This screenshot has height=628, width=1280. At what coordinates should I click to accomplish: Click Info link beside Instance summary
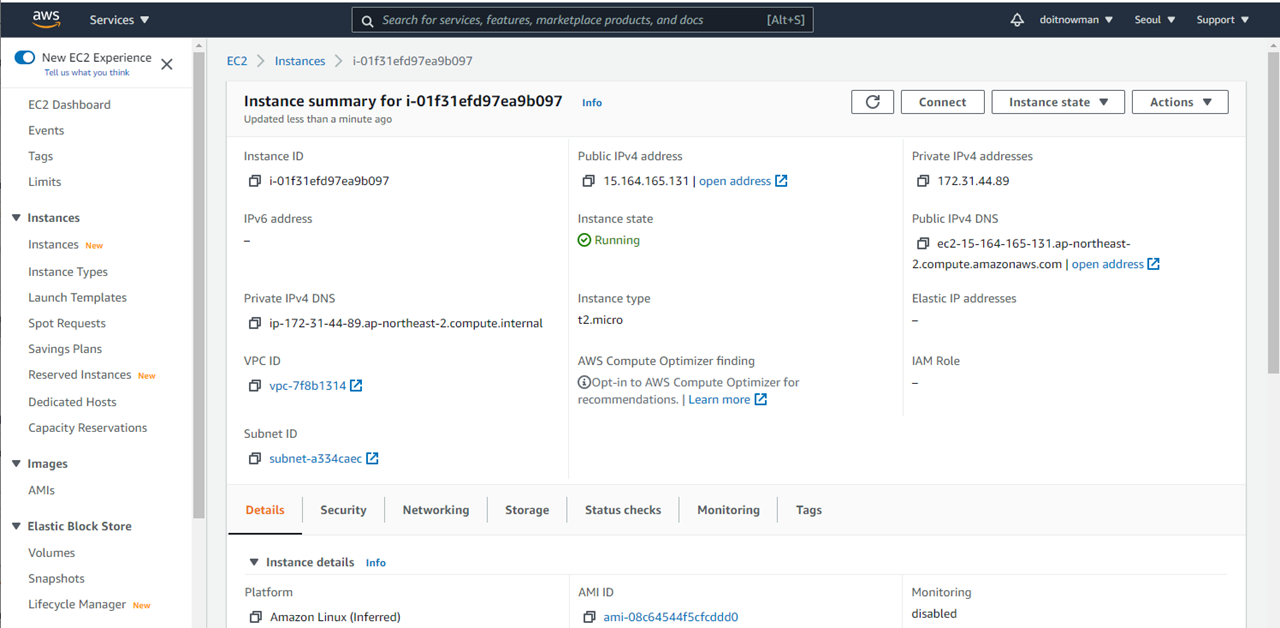tap(592, 103)
